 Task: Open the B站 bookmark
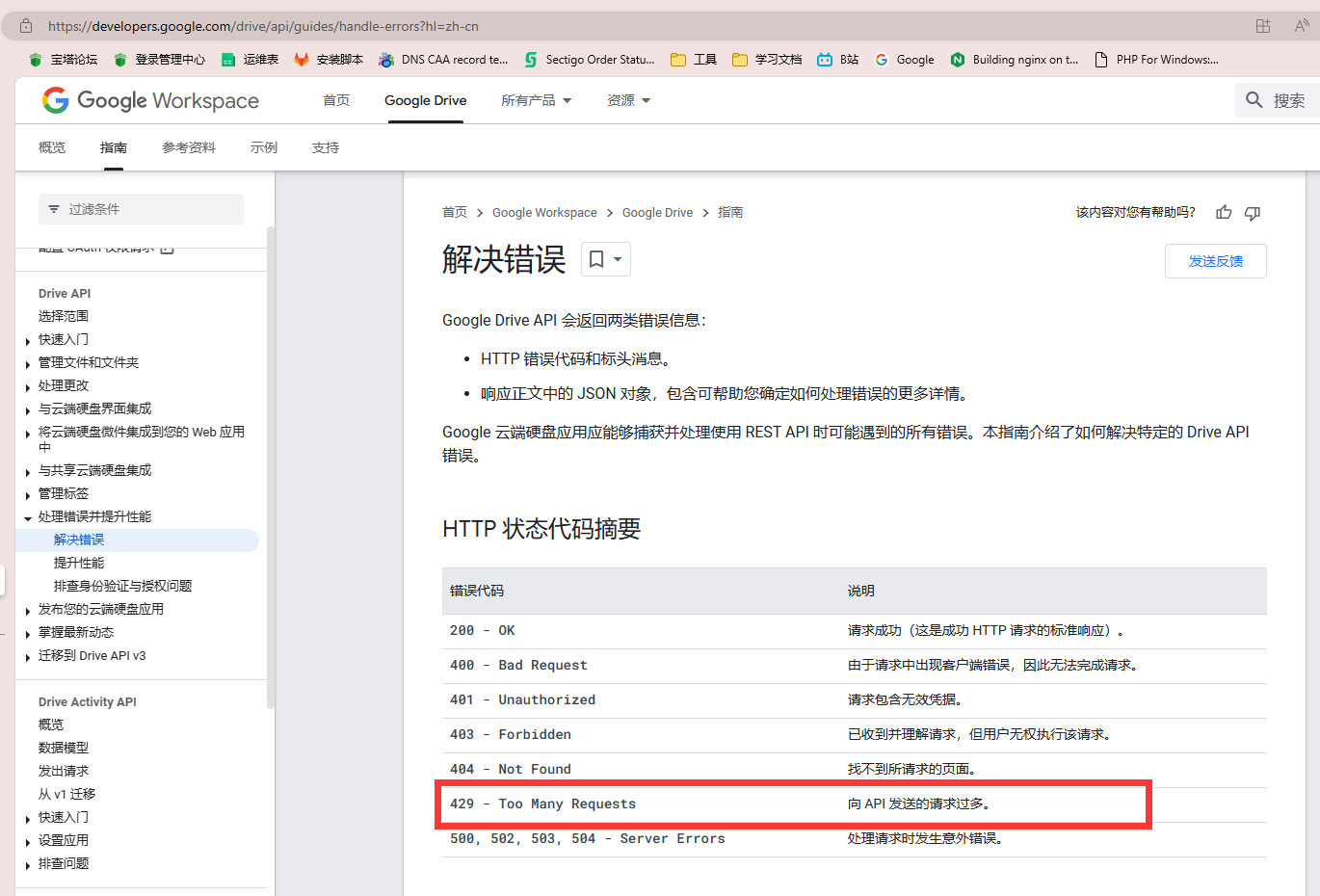tap(837, 60)
